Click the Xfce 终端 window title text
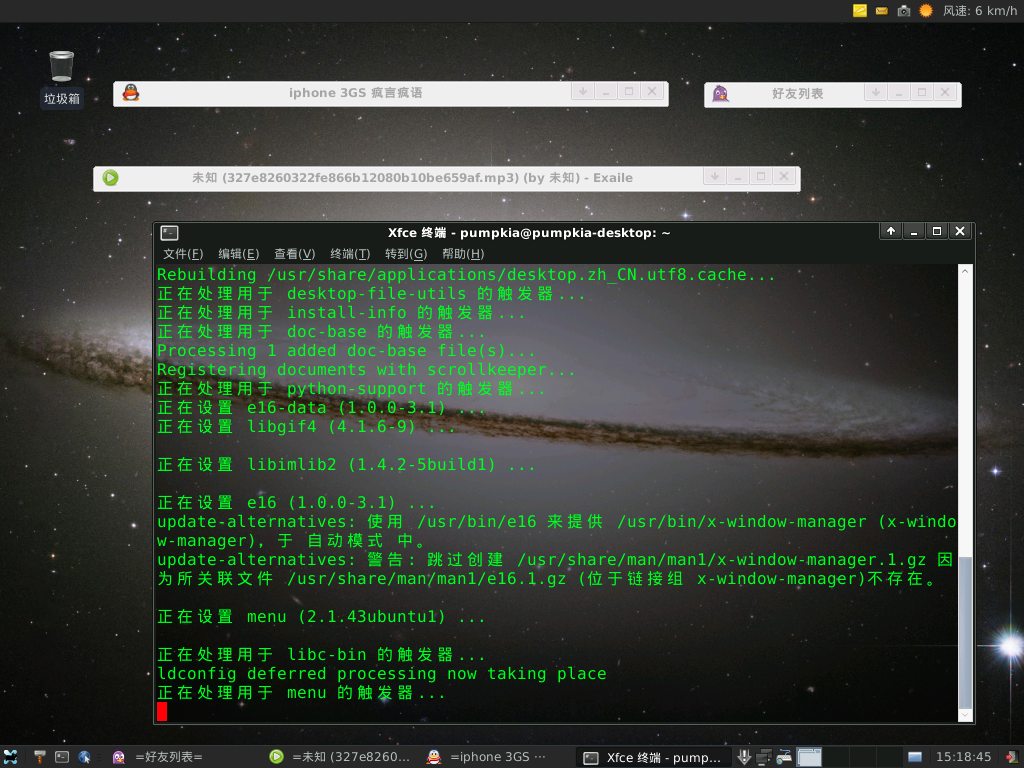The image size is (1024, 768). [x=529, y=233]
